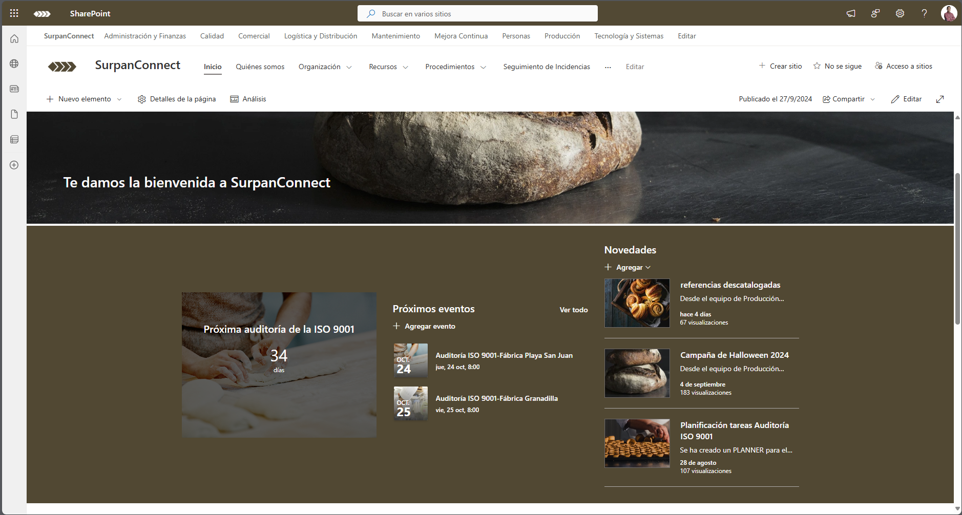
Task: Expand the Compartir dropdown
Action: tap(849, 99)
